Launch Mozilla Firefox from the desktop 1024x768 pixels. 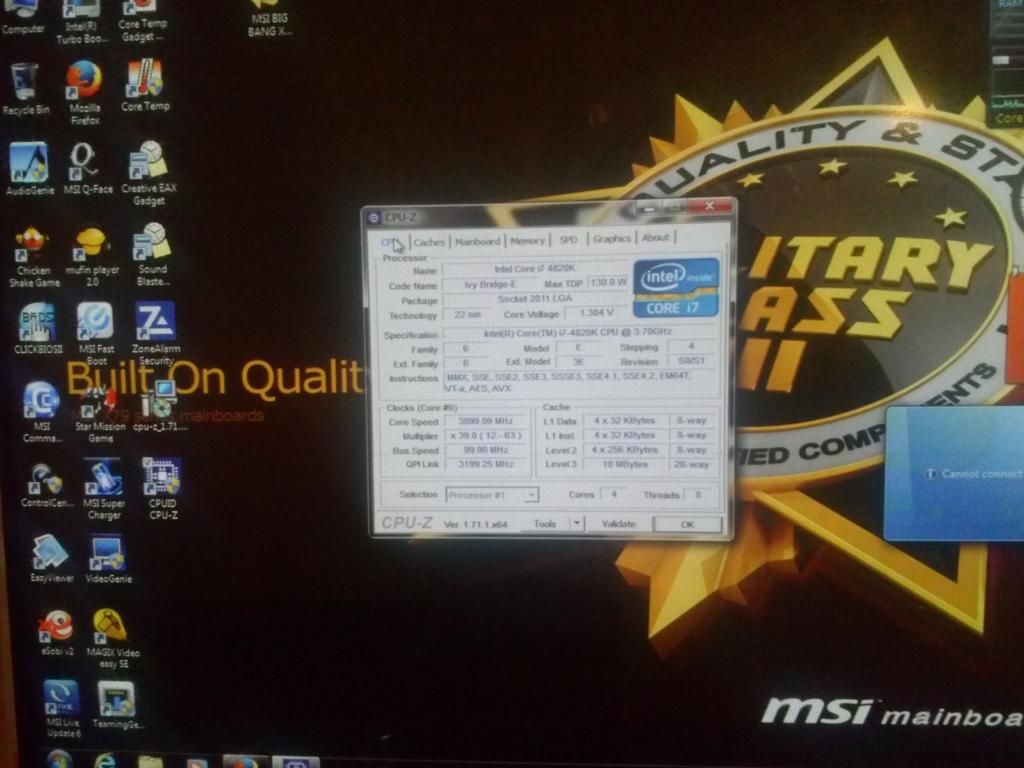(84, 92)
